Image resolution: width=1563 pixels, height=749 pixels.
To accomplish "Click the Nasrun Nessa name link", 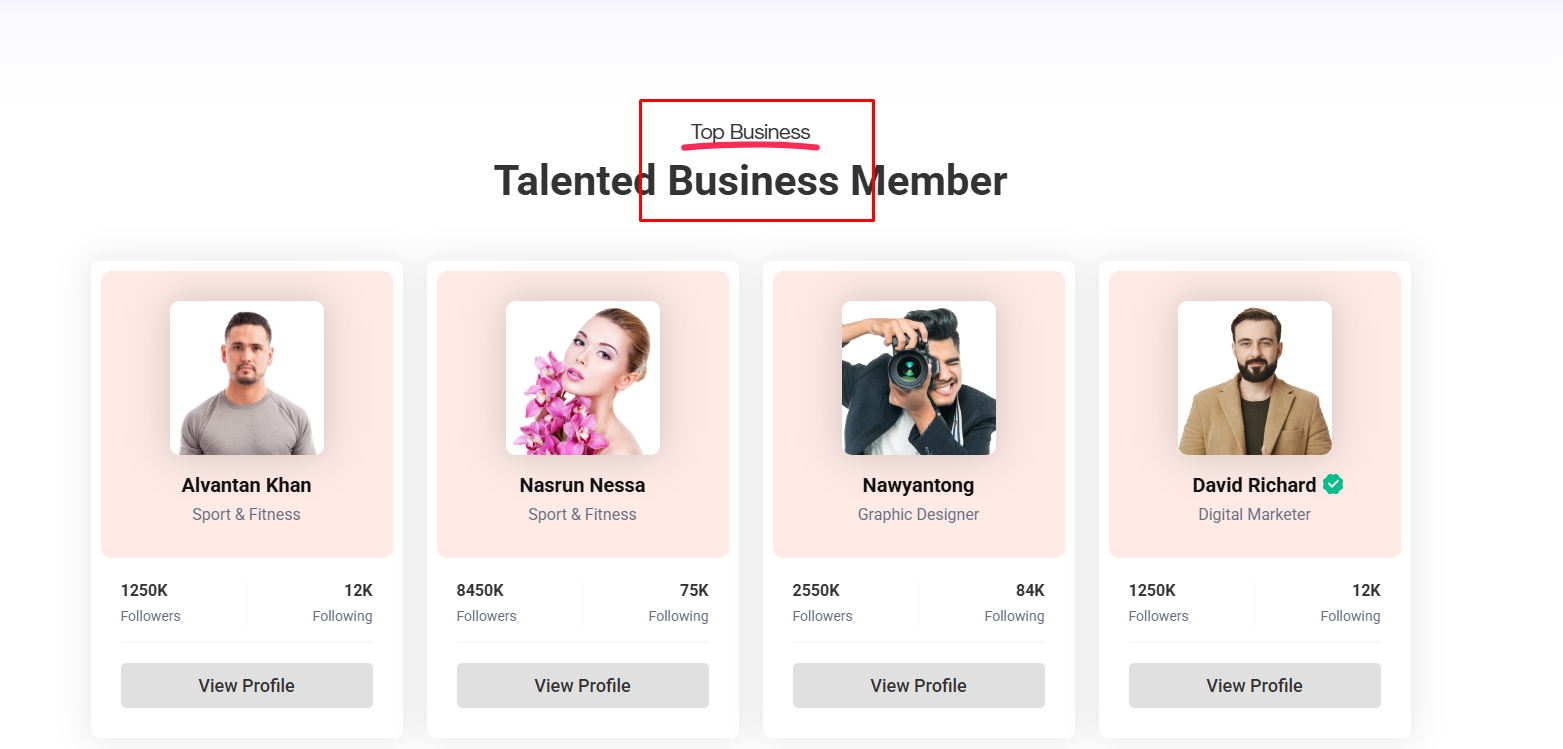I will 583,486.
